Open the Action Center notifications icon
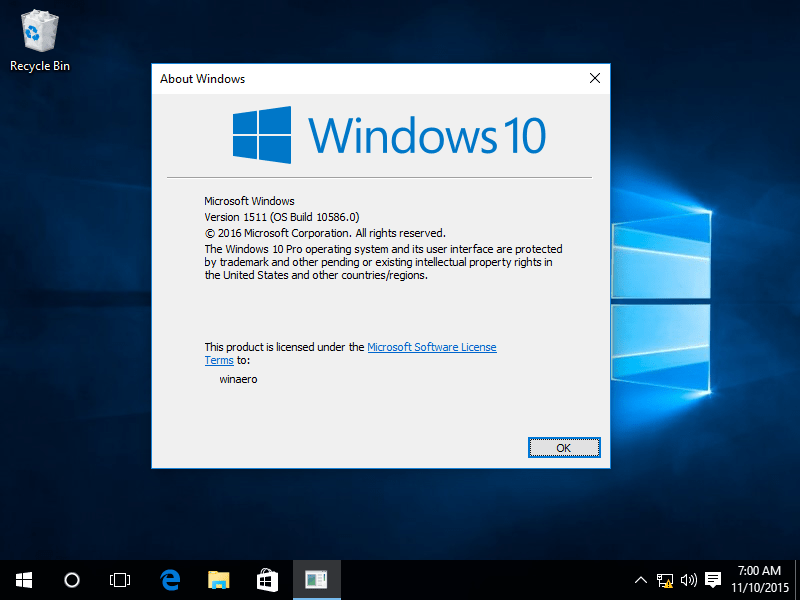Viewport: 800px width, 600px height. (x=713, y=580)
